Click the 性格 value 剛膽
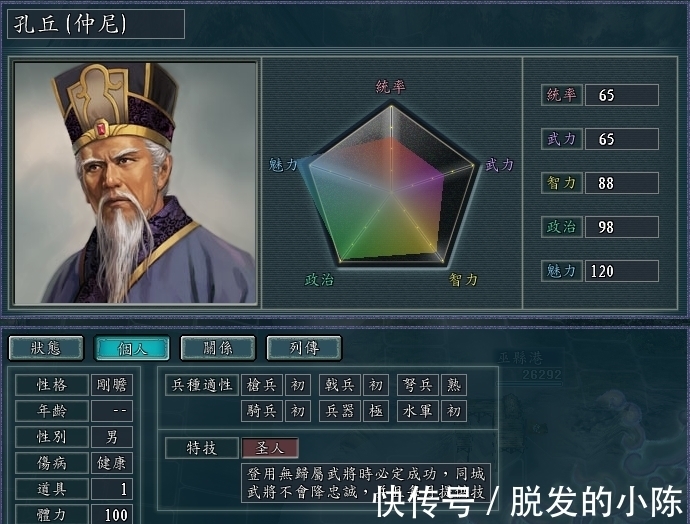The height and width of the screenshot is (524, 690). [112, 385]
